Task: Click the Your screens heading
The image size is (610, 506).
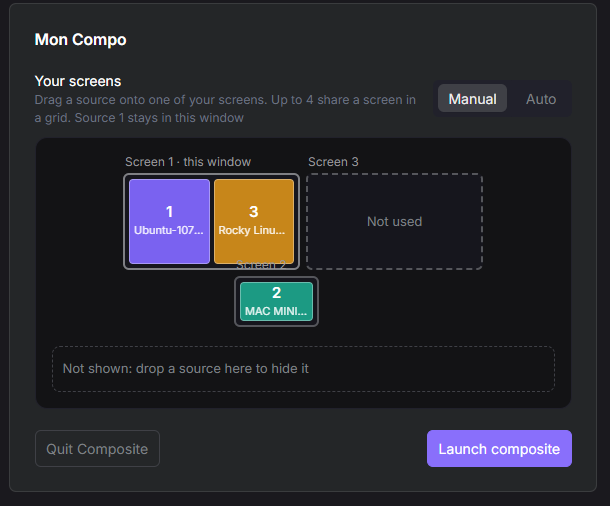Action: click(x=78, y=81)
